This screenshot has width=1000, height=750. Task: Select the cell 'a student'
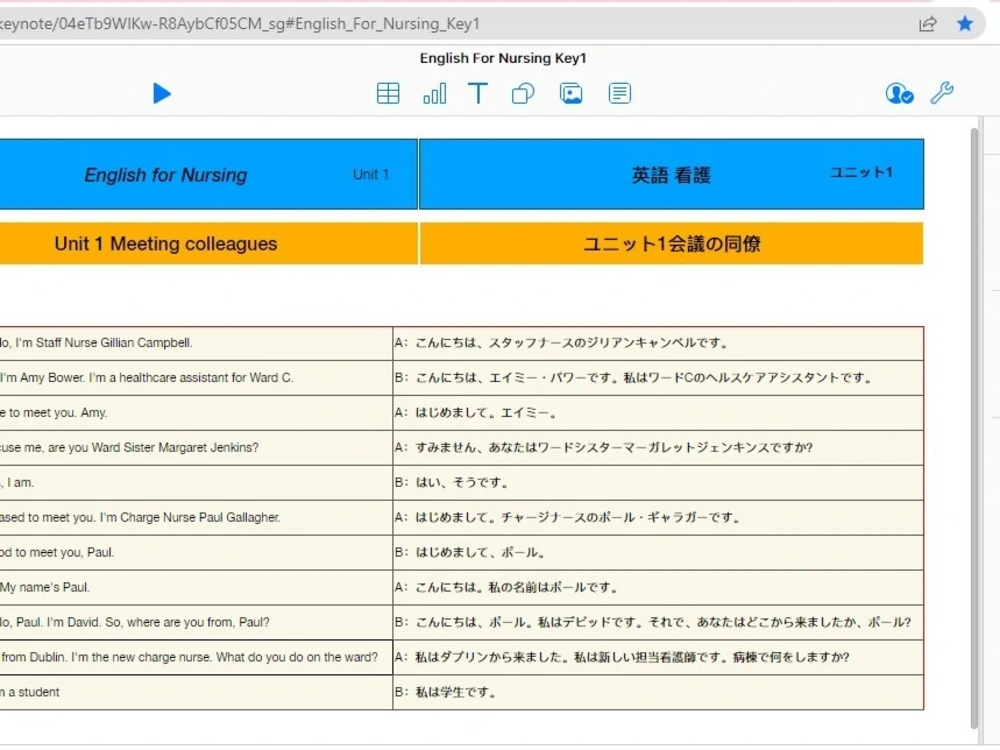coord(196,693)
